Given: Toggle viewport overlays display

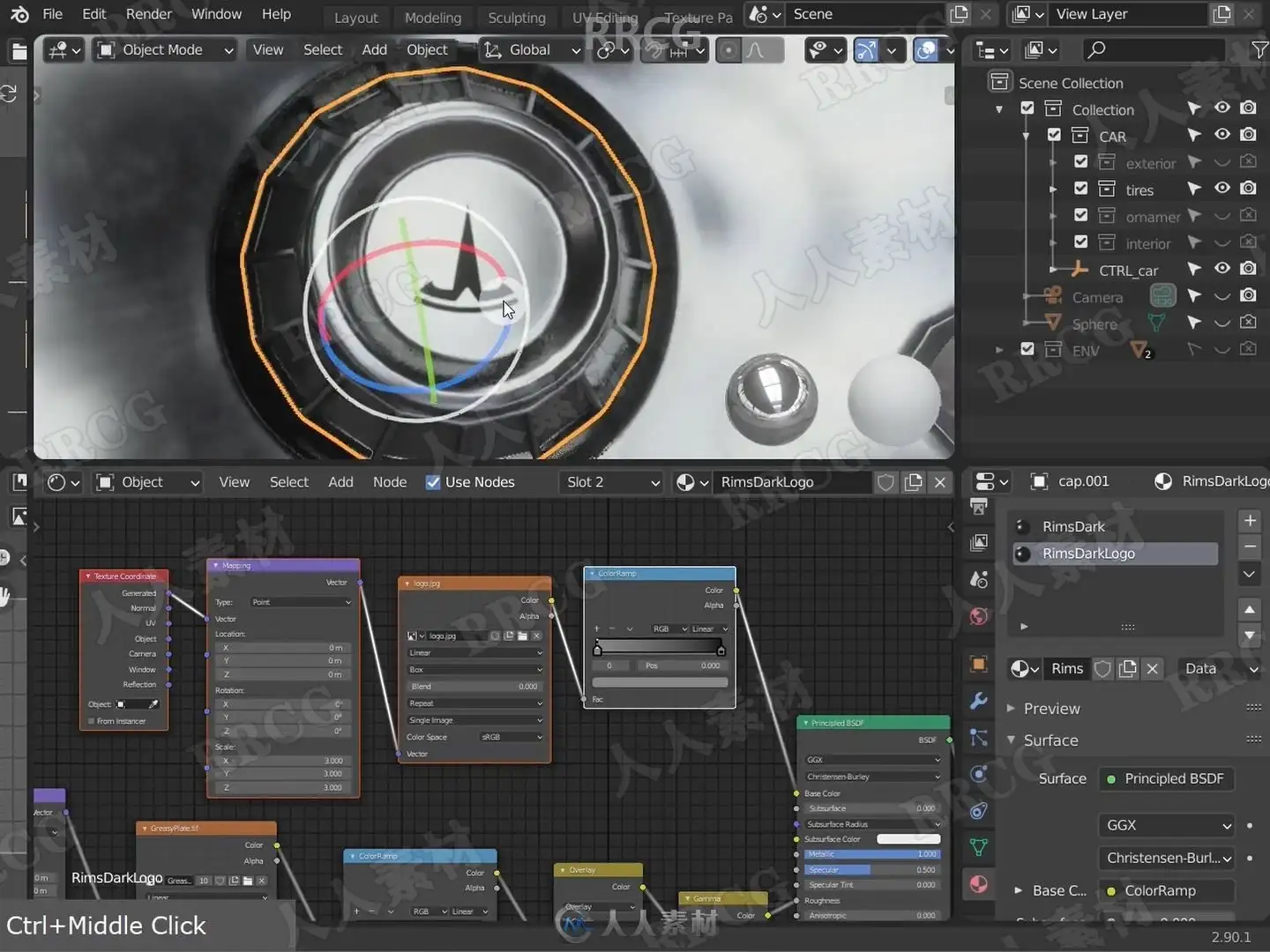Looking at the screenshot, I should click(x=926, y=50).
